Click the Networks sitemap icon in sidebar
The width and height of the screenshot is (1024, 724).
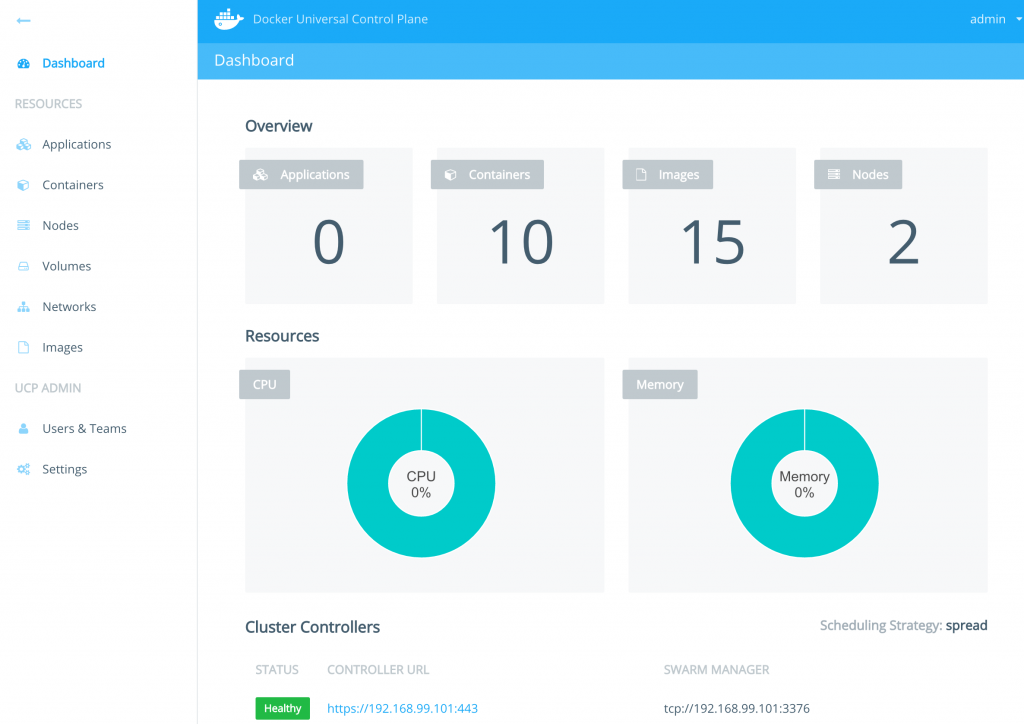[x=24, y=307]
